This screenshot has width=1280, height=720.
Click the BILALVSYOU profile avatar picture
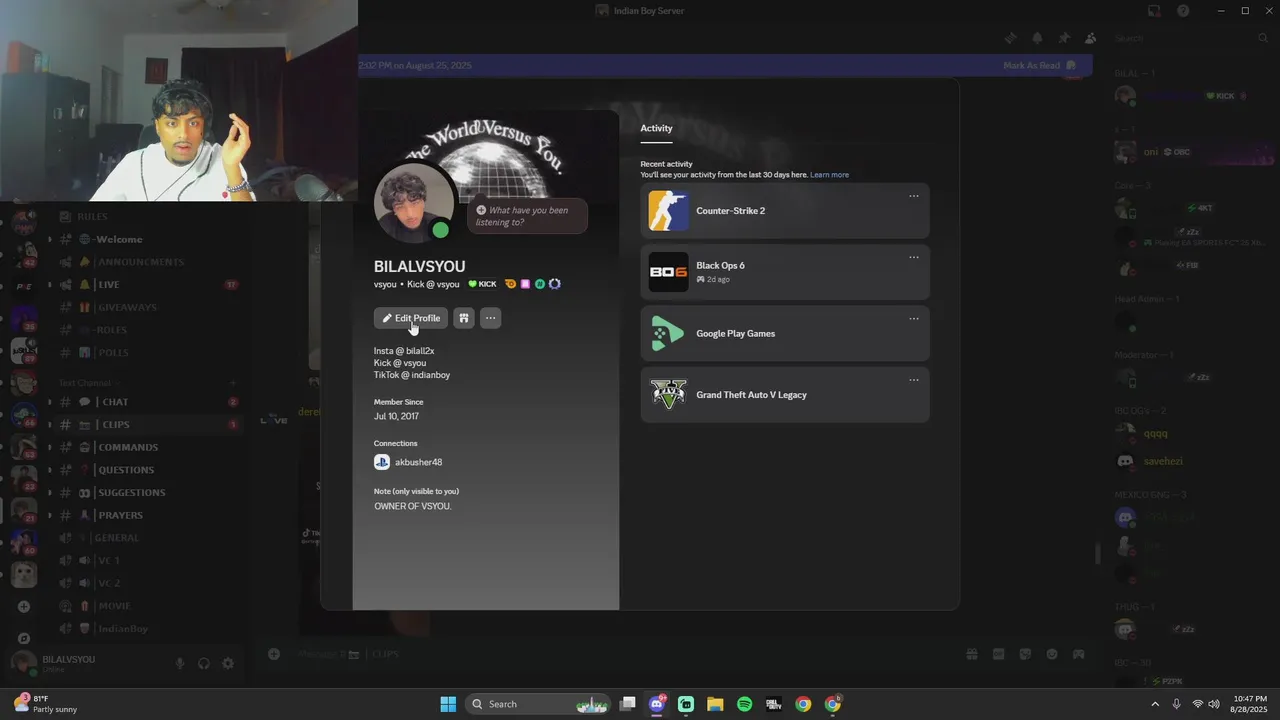pos(413,203)
